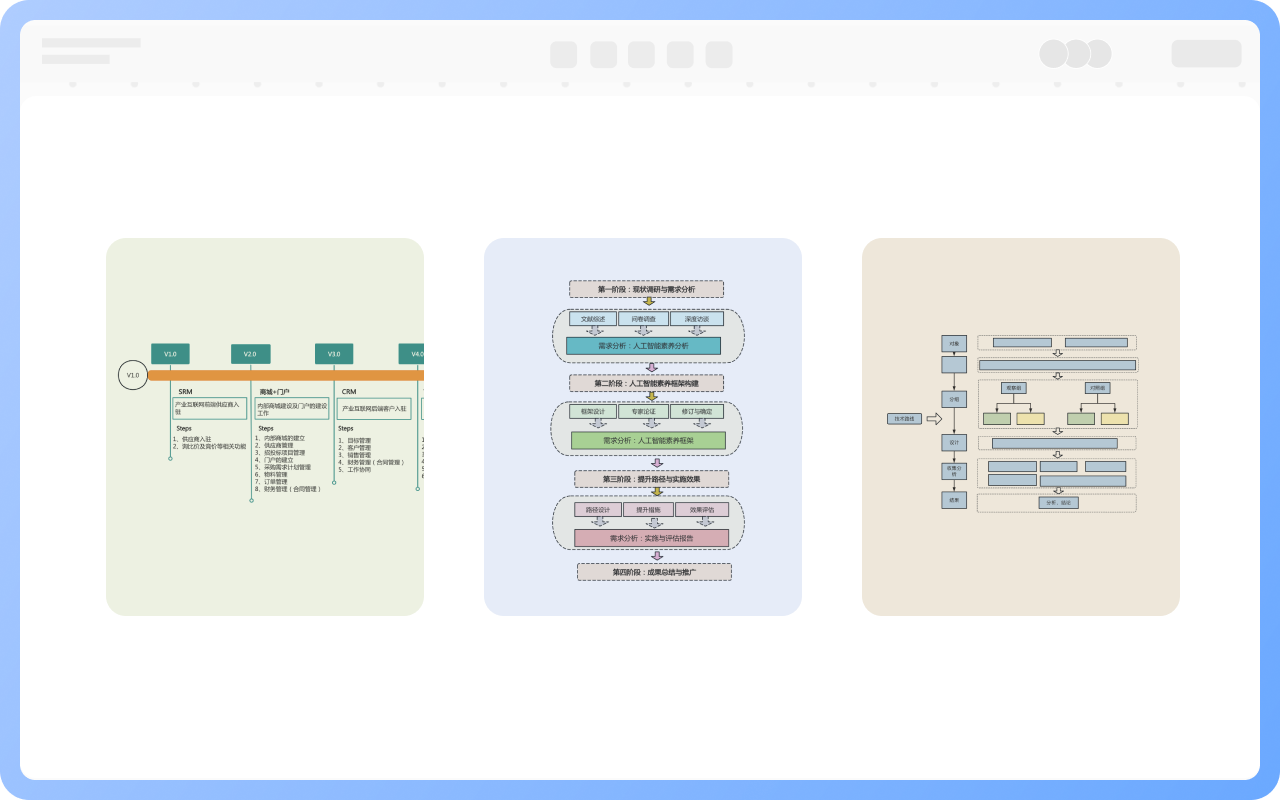Click the circular V1.0 start node
The image size is (1280, 800).
click(x=132, y=375)
